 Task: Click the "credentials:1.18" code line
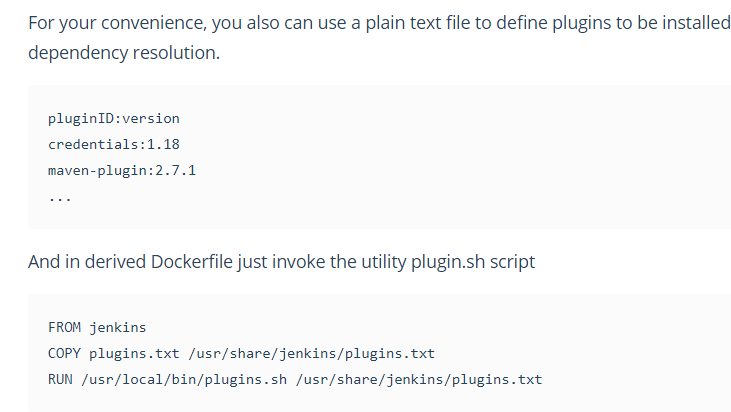click(x=113, y=144)
